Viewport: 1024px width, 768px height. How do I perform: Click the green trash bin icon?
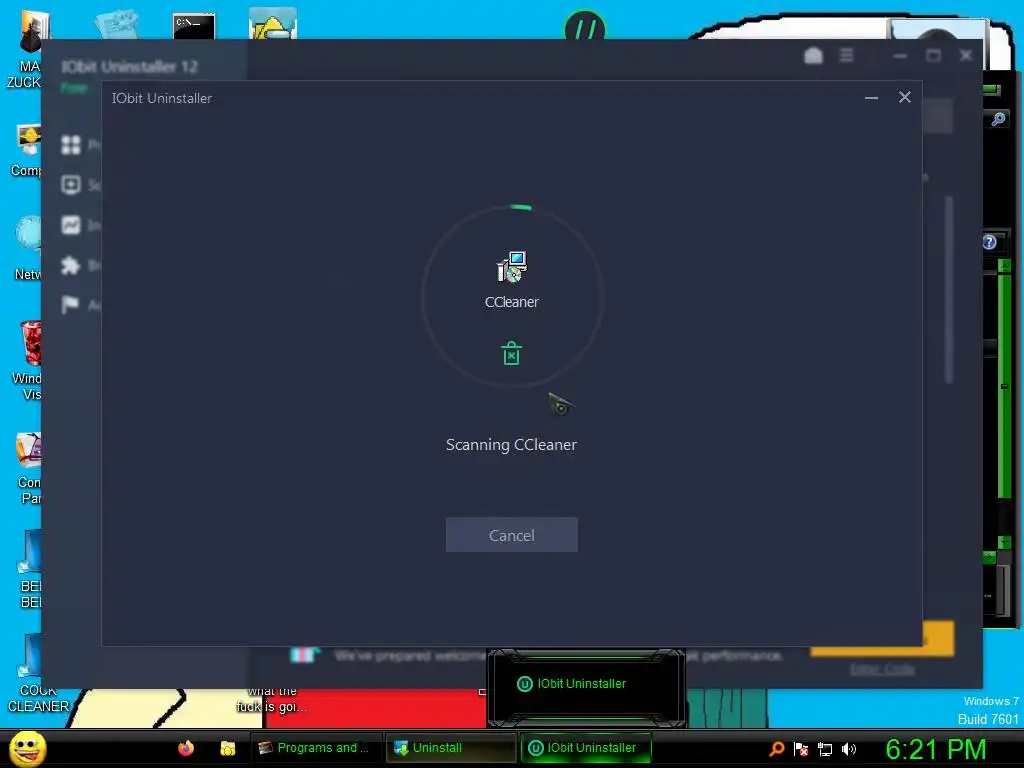coord(511,353)
